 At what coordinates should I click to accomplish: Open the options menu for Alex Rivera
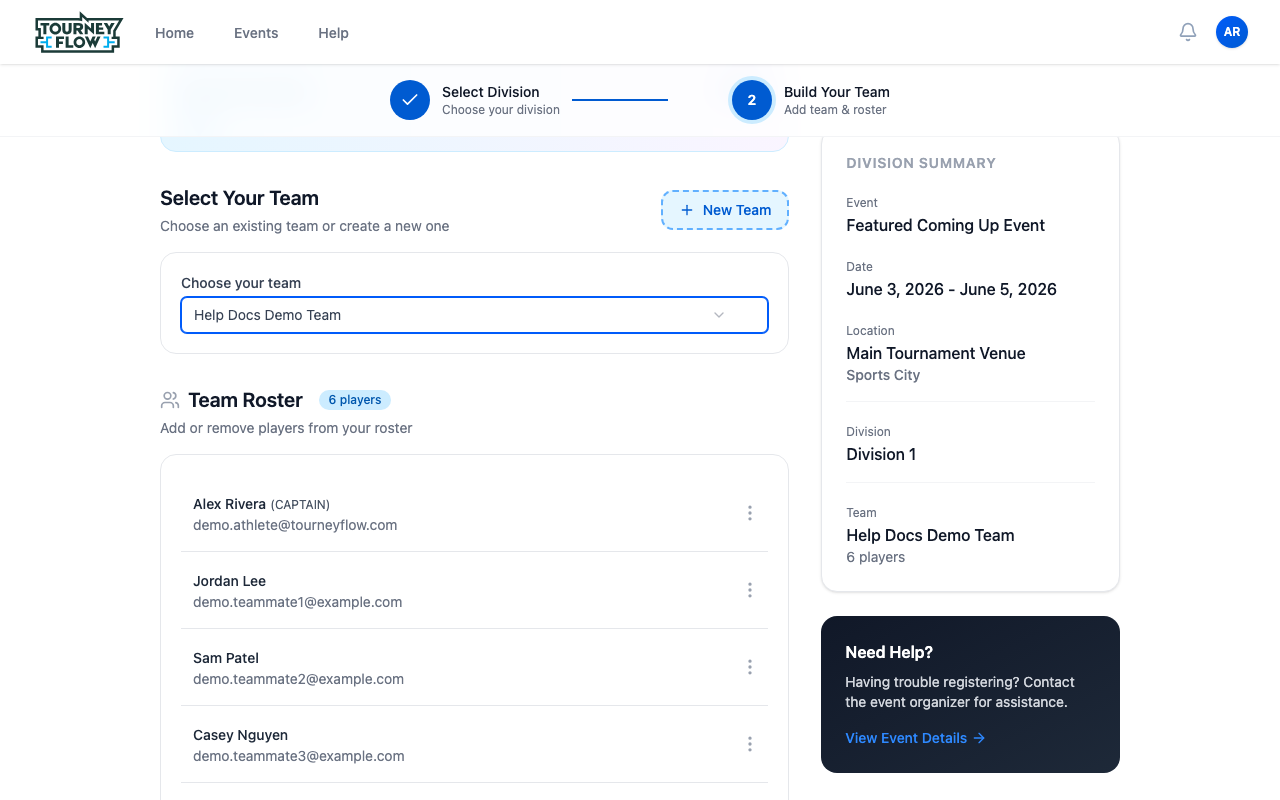[x=750, y=513]
